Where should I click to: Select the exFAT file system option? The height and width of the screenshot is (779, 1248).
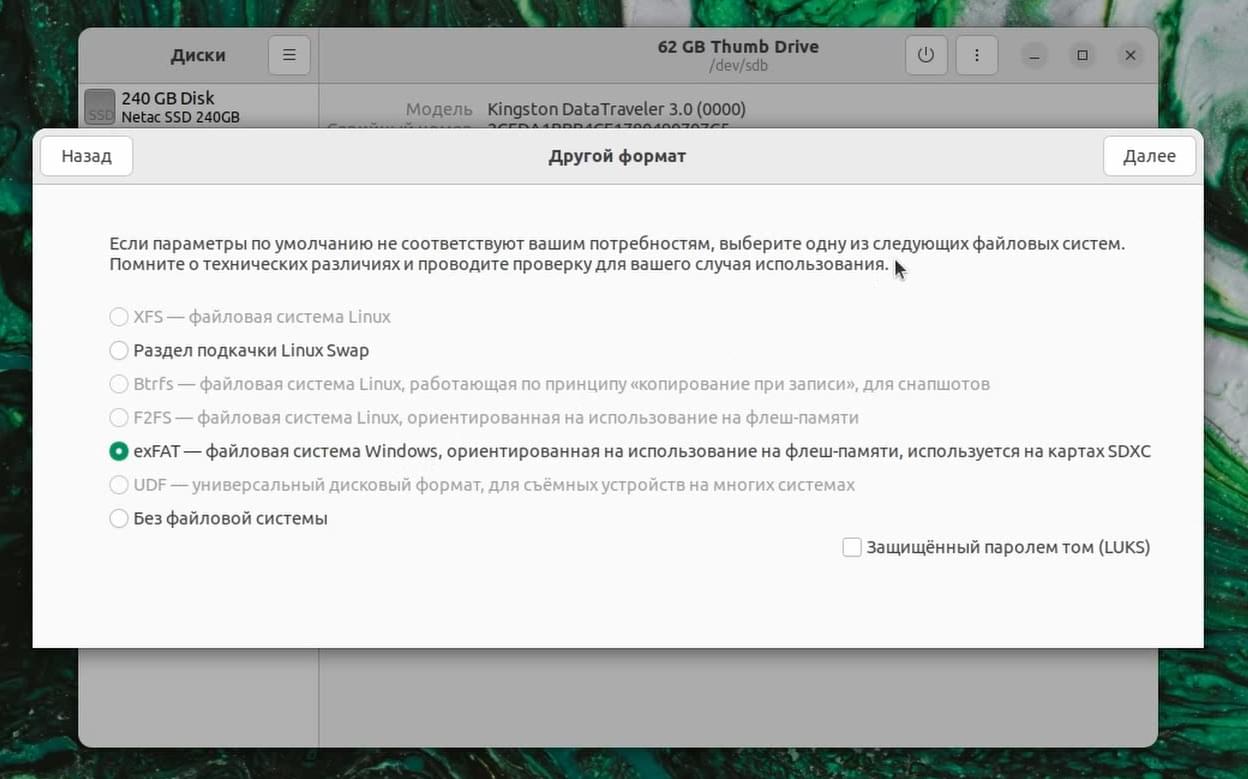[x=119, y=451]
